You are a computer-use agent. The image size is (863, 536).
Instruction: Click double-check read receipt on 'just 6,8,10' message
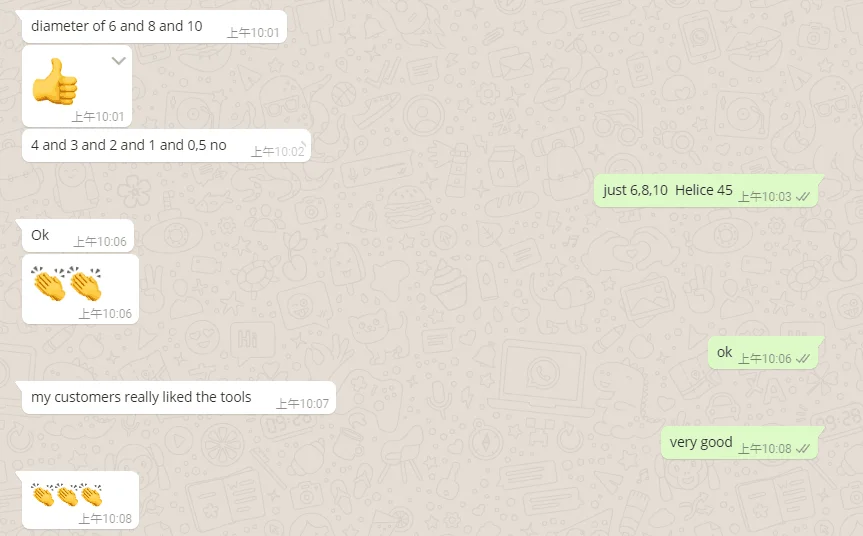(x=803, y=197)
